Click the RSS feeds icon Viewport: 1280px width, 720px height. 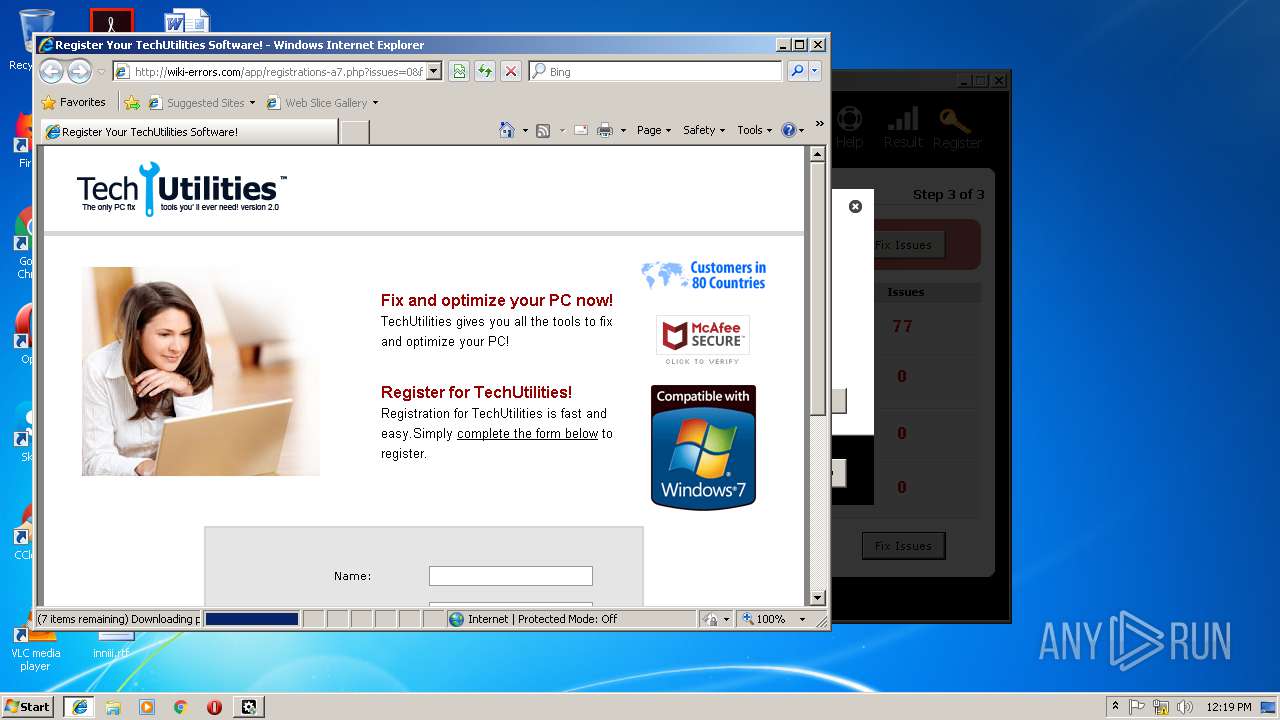click(543, 130)
